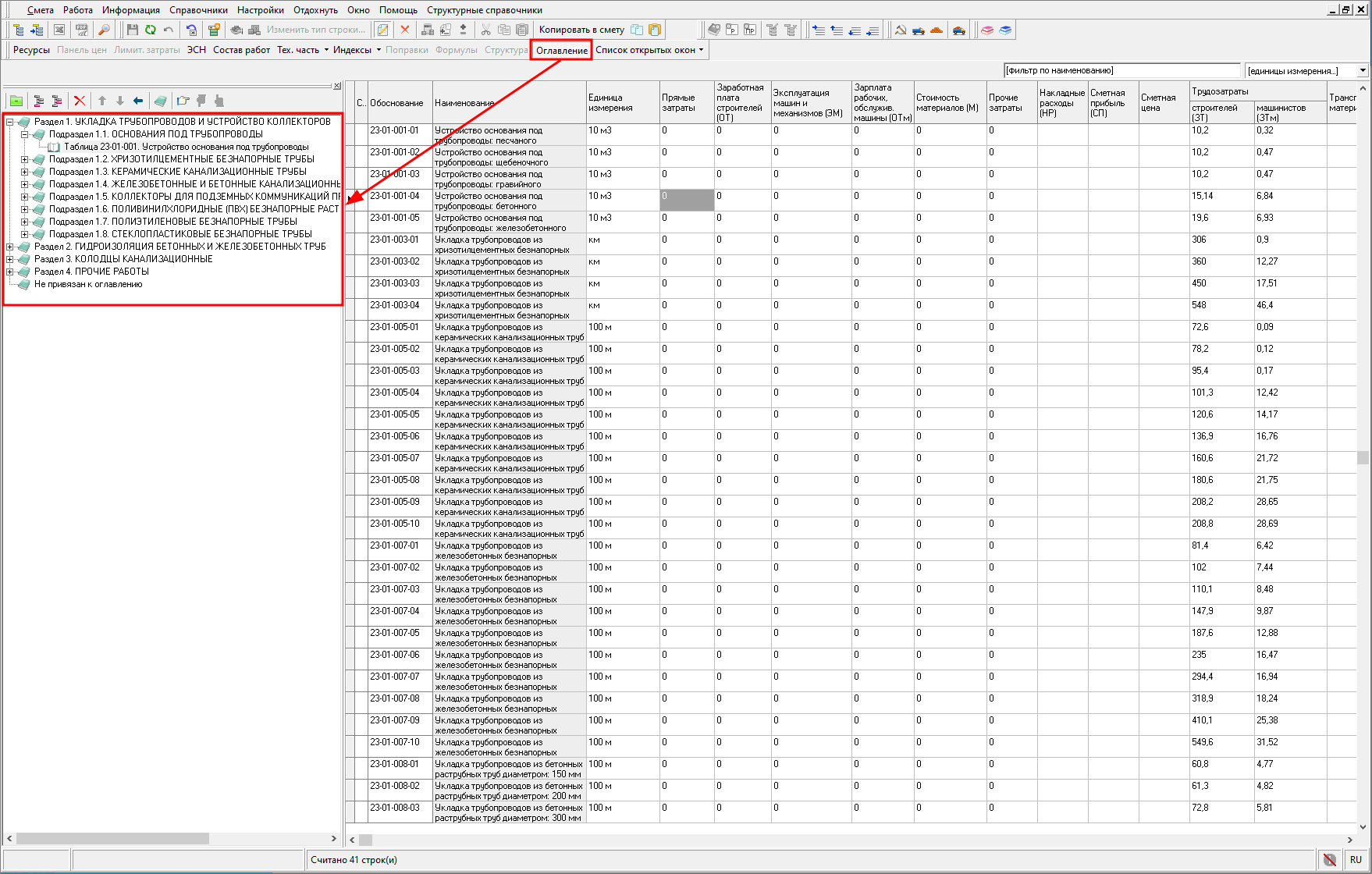Screen dimensions: 1372x874
Task: Open the Настройки menu
Action: tap(260, 10)
